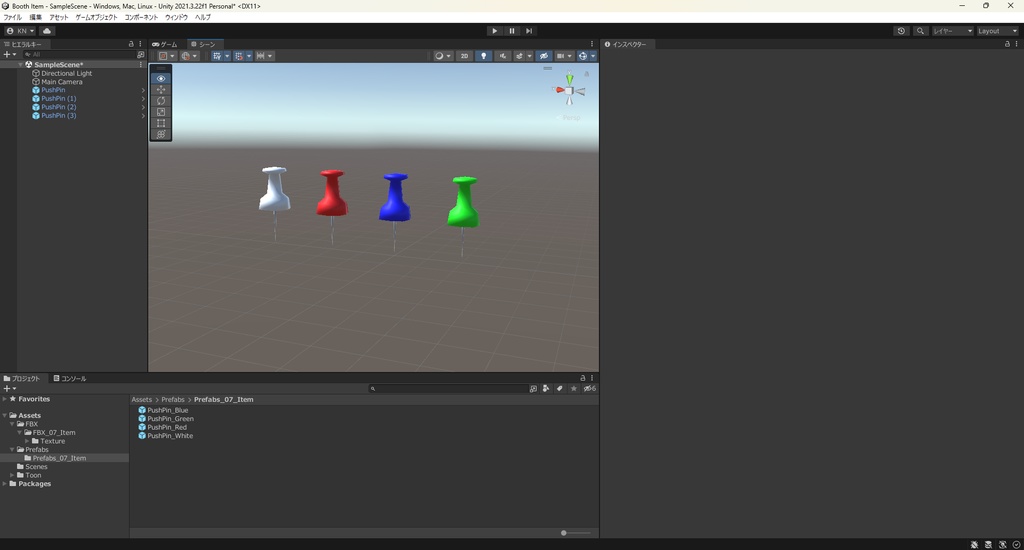Screen dimensions: 1024x550
Task: Click the favorites star icon in project toolbar
Action: [x=573, y=389]
